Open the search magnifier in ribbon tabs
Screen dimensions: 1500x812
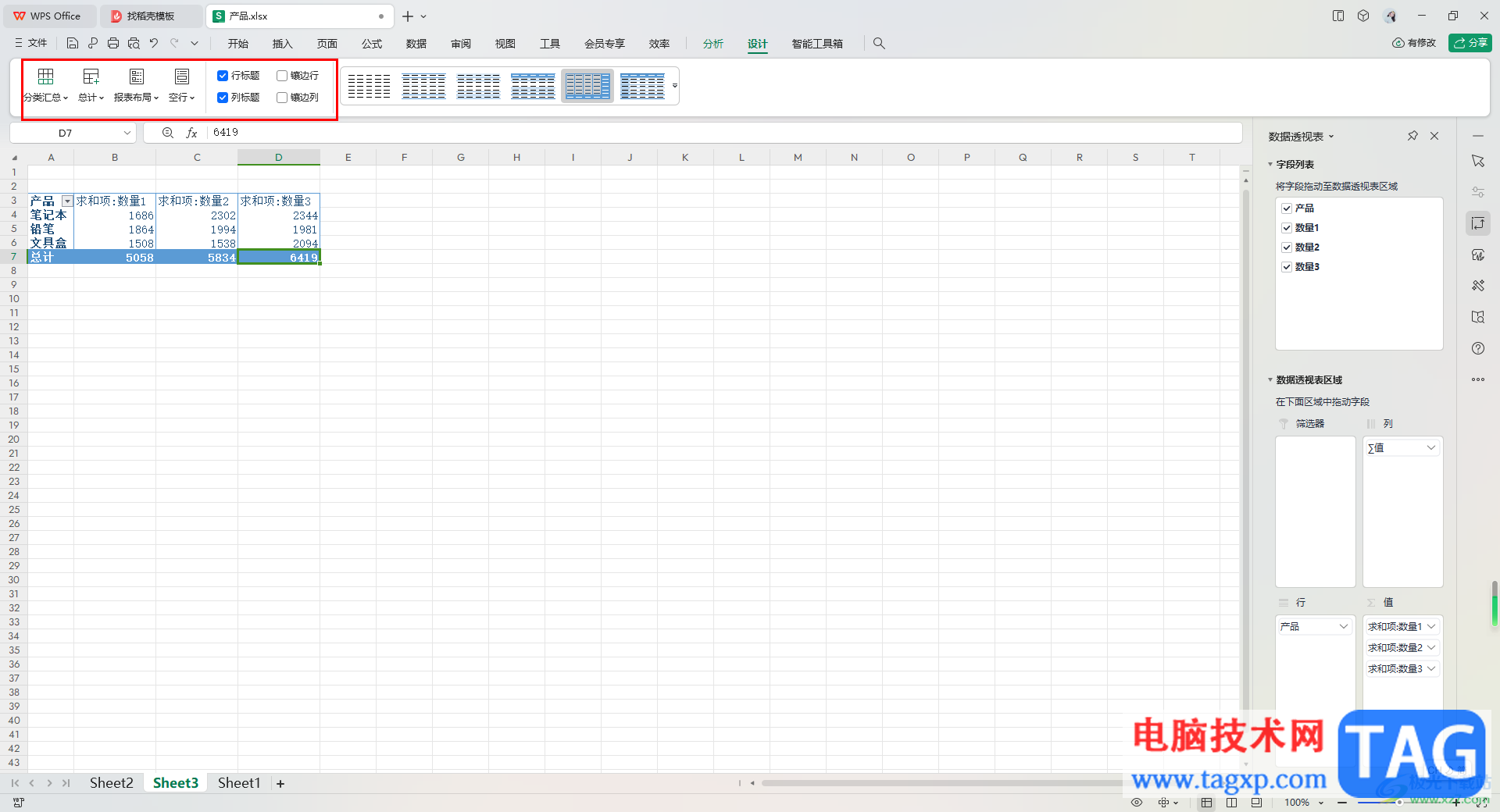coord(879,44)
